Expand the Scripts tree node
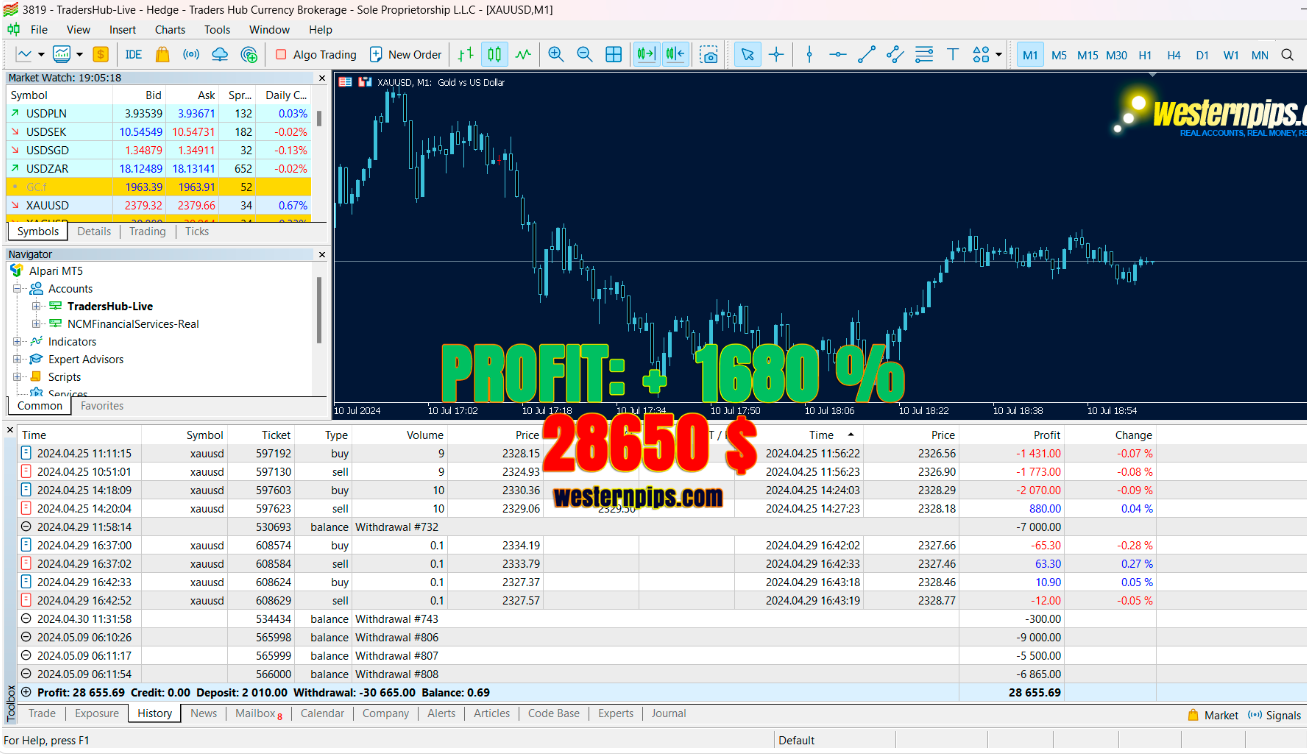Screen dimensions: 1307x756 pyautogui.click(x=17, y=377)
